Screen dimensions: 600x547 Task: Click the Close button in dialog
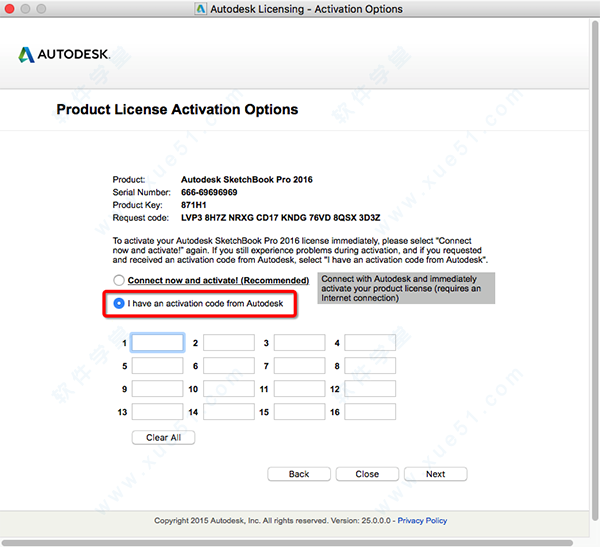pos(367,474)
